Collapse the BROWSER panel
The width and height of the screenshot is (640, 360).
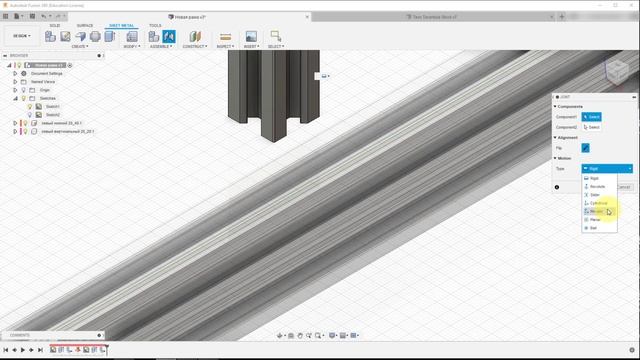tap(5, 56)
